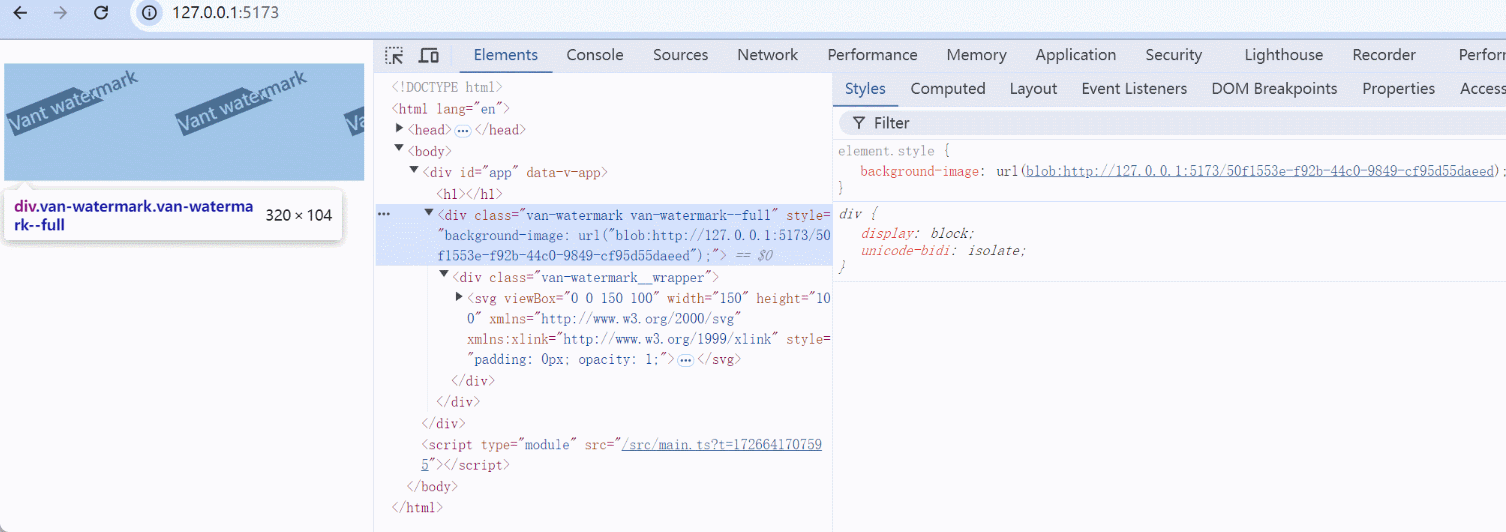The image size is (1506, 532).
Task: Select the Computed sidebar tab
Action: [948, 89]
